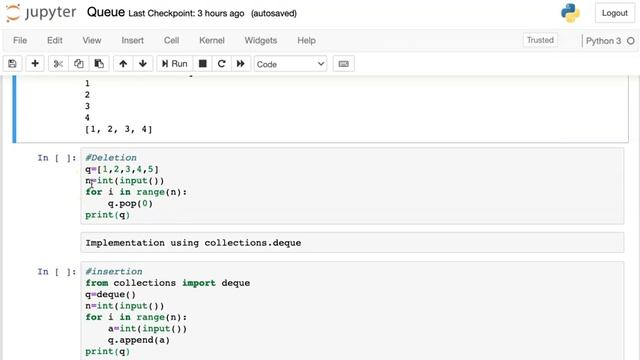The width and height of the screenshot is (640, 360).
Task: Click the a=int(input()) code line
Action: (x=147, y=329)
